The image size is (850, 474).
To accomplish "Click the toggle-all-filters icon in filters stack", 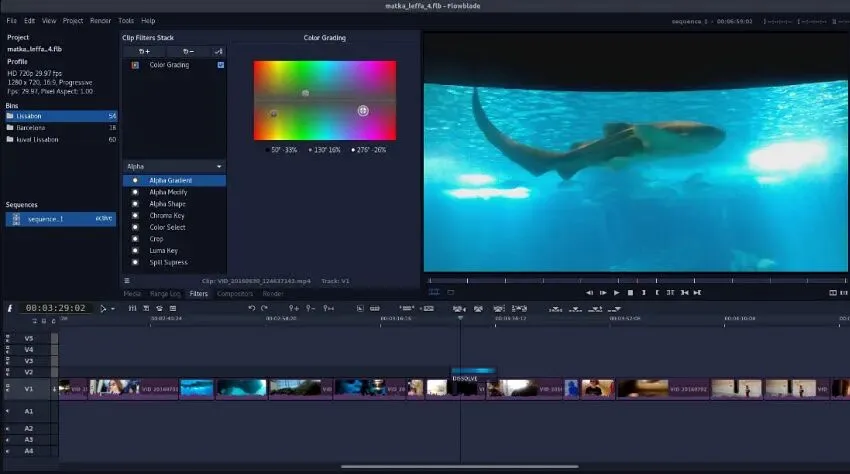I will click(218, 52).
